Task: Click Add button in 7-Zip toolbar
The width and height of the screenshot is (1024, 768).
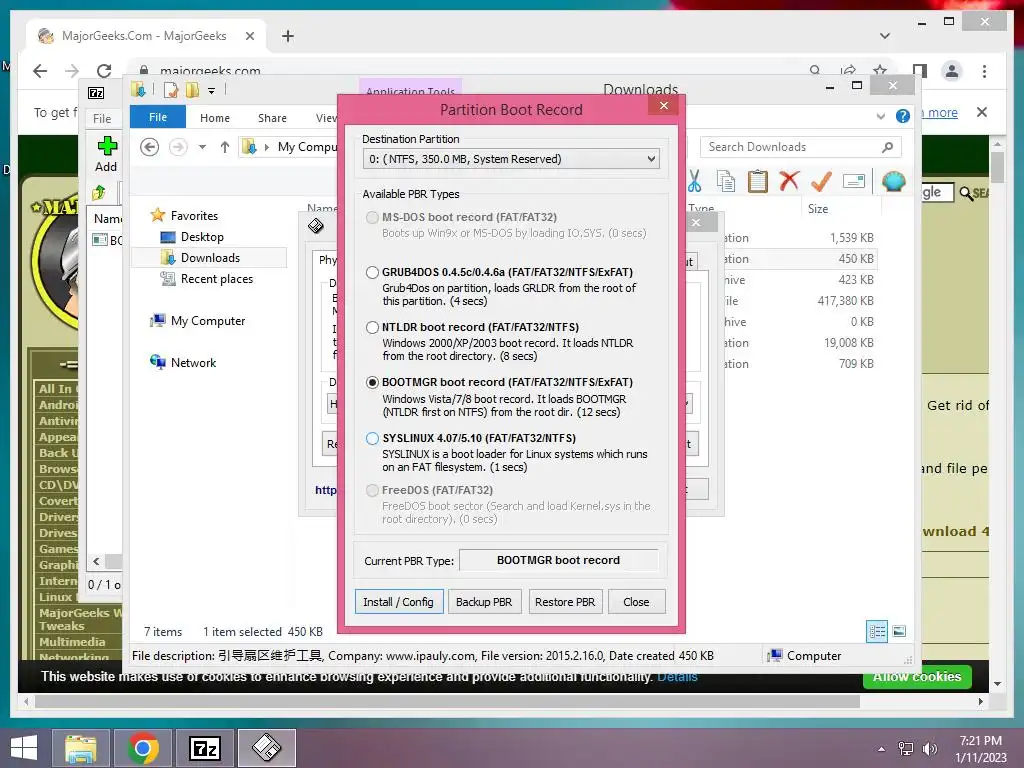Action: (x=106, y=154)
